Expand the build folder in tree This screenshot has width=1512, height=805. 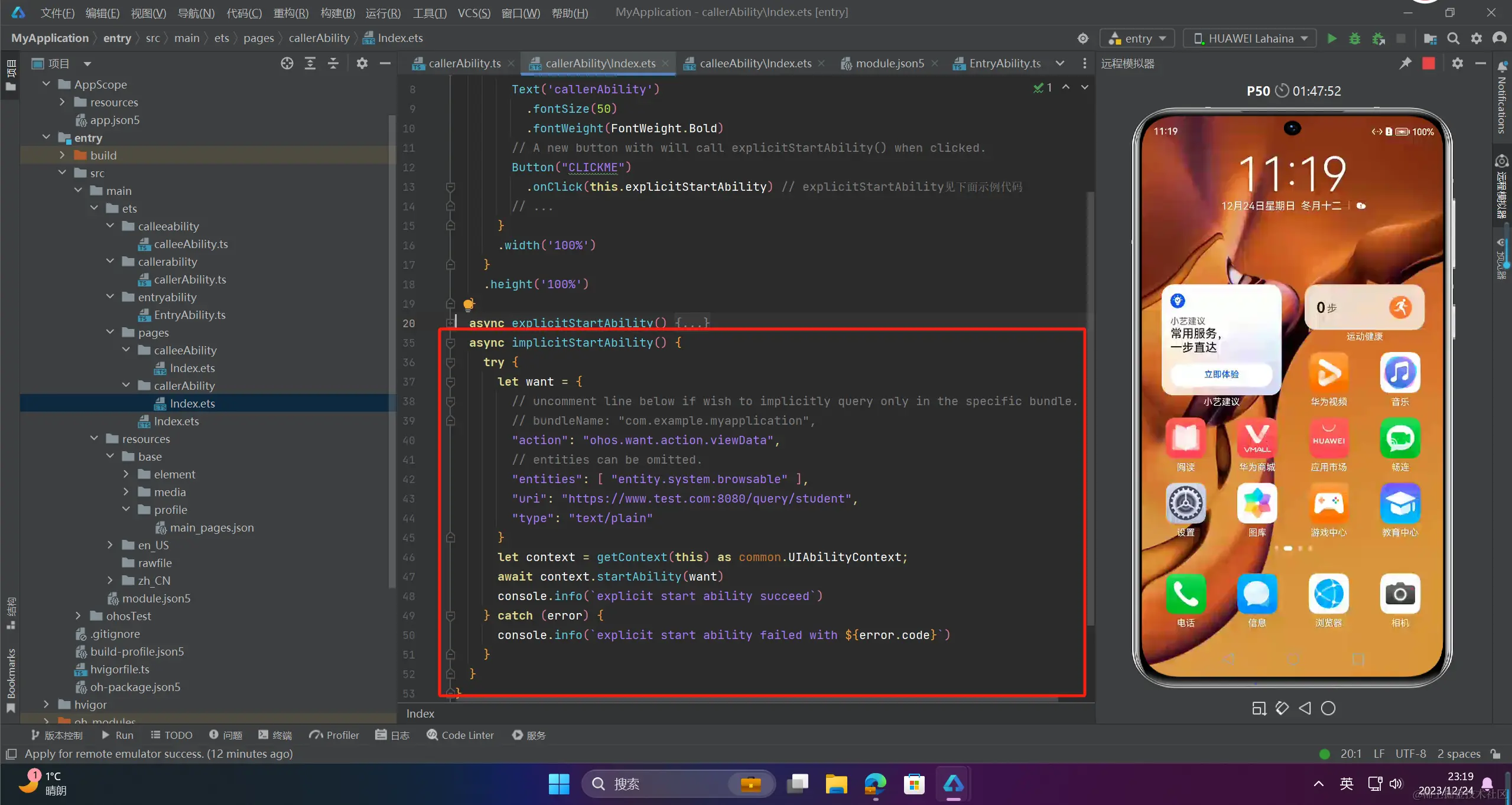[x=62, y=155]
